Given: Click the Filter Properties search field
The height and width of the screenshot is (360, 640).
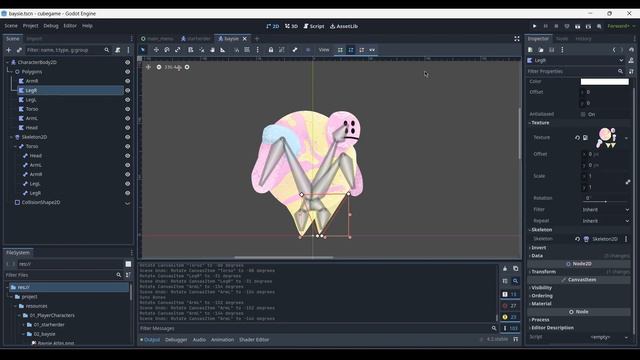Looking at the screenshot, I should [576, 71].
